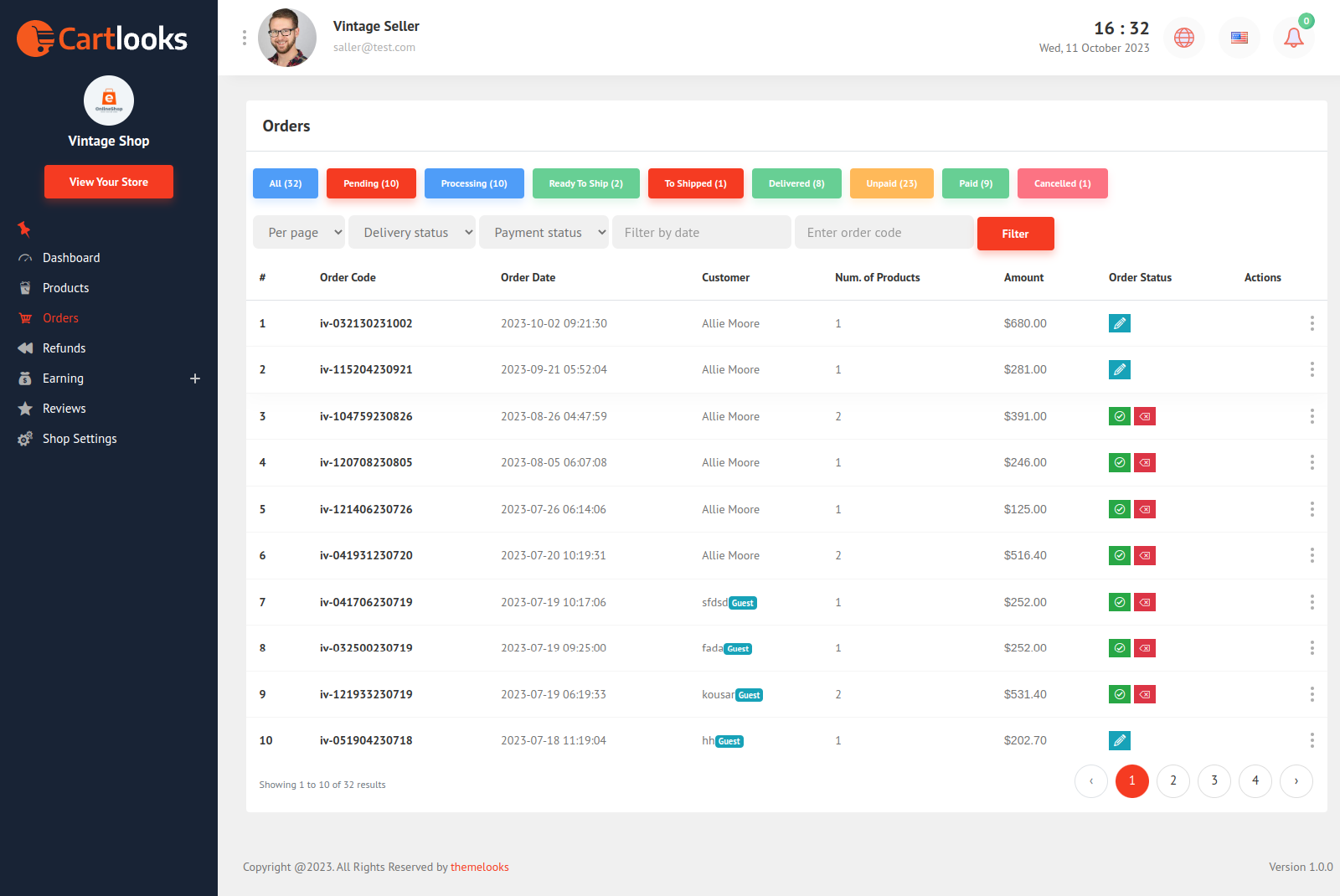
Task: Show only Cancelled orders
Action: pos(1062,183)
